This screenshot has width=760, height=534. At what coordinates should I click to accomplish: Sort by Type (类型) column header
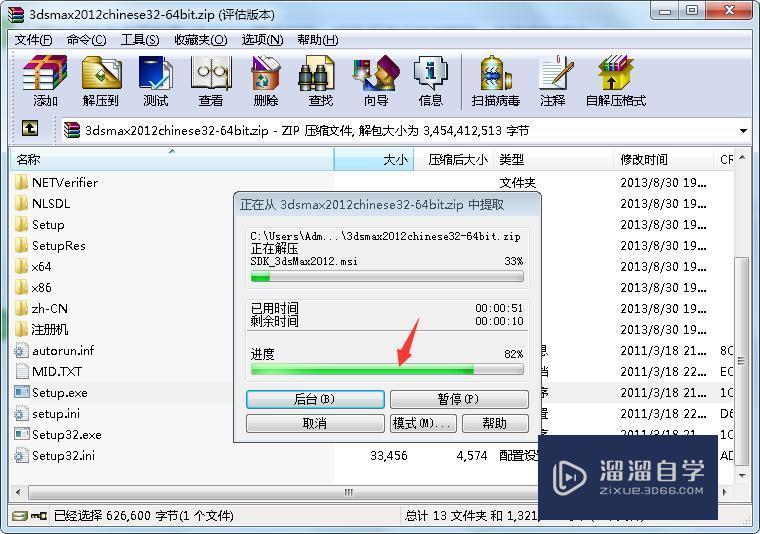click(x=554, y=159)
